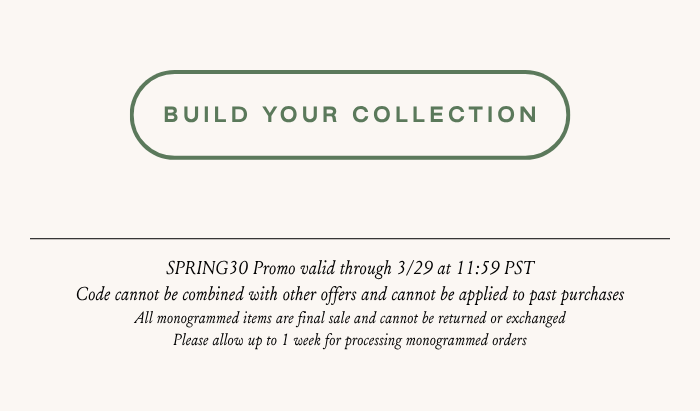Image resolution: width=700 pixels, height=411 pixels.
Task: Click the line starting "Code cannot be combined"
Action: [x=350, y=295]
